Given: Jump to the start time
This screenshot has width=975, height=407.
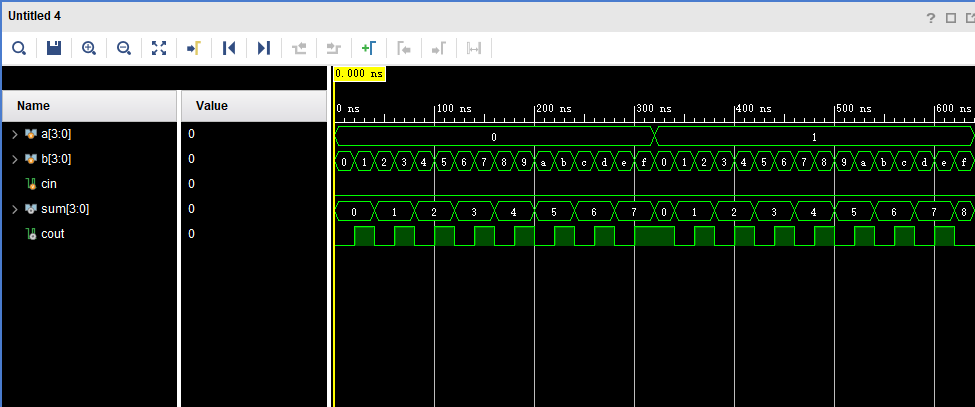Looking at the screenshot, I should click(229, 48).
